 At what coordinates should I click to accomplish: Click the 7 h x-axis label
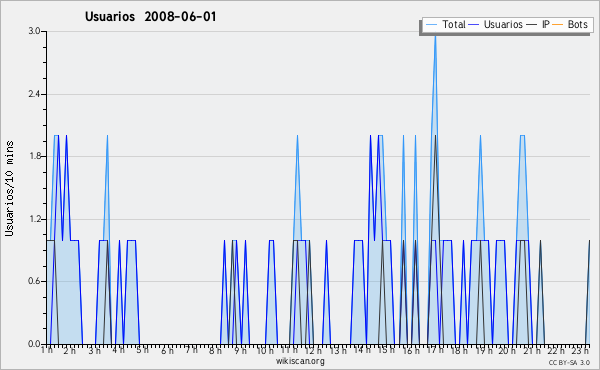[x=191, y=350]
